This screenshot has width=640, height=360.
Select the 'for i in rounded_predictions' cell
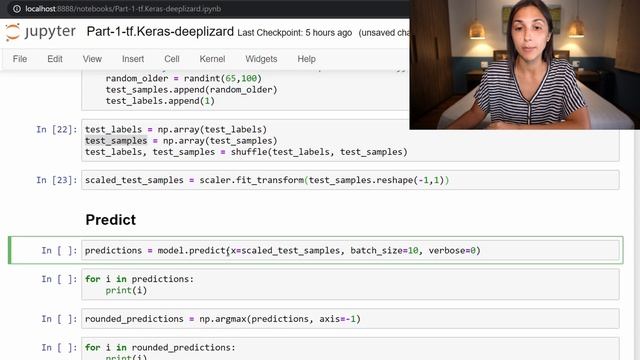[x=350, y=349]
